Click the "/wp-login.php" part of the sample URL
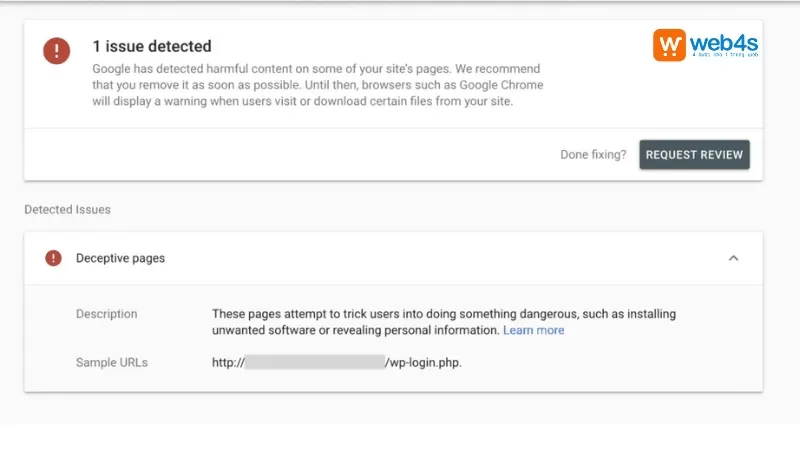 point(424,362)
